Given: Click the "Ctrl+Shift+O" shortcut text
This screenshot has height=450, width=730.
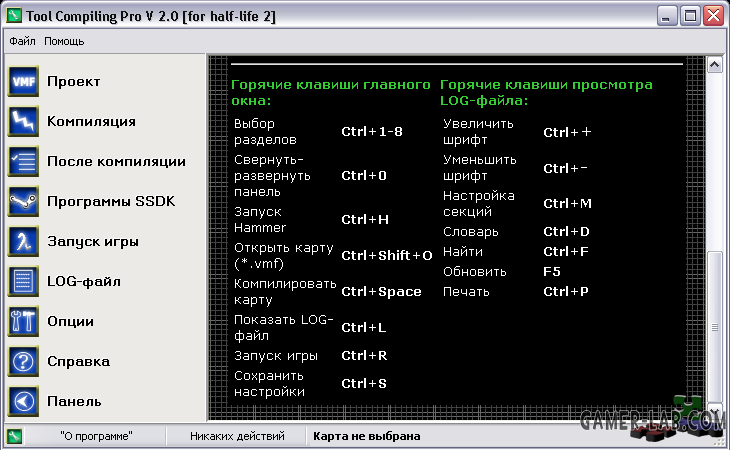Looking at the screenshot, I should pos(387,255).
